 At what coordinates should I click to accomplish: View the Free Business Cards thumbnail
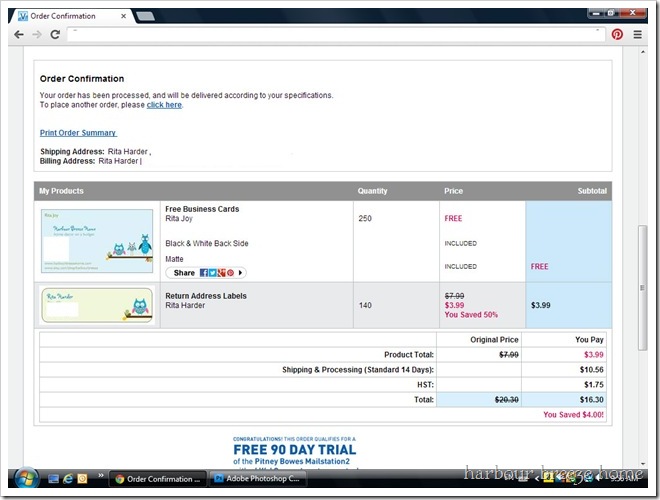(97, 241)
